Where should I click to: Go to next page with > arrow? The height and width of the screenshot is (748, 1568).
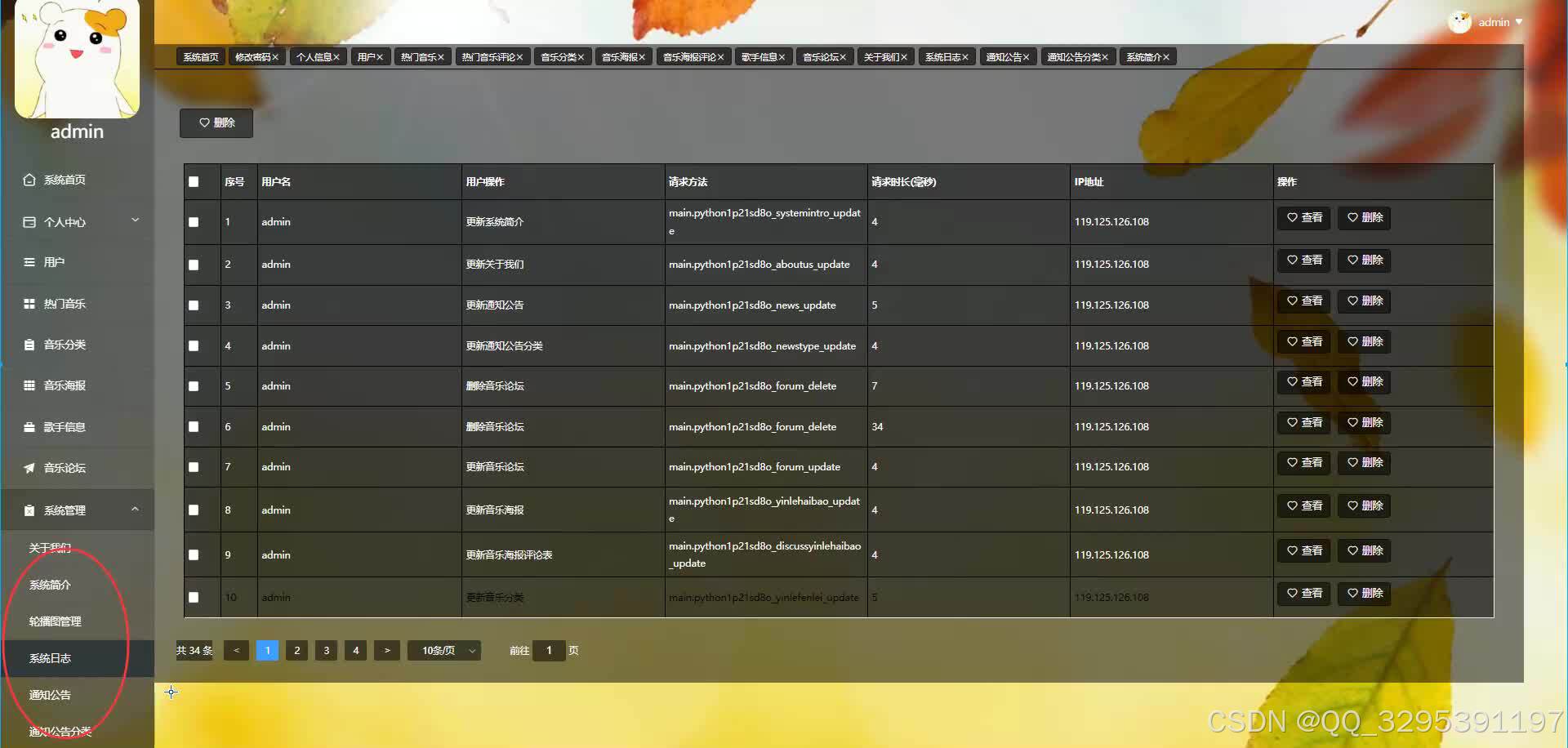tap(387, 651)
